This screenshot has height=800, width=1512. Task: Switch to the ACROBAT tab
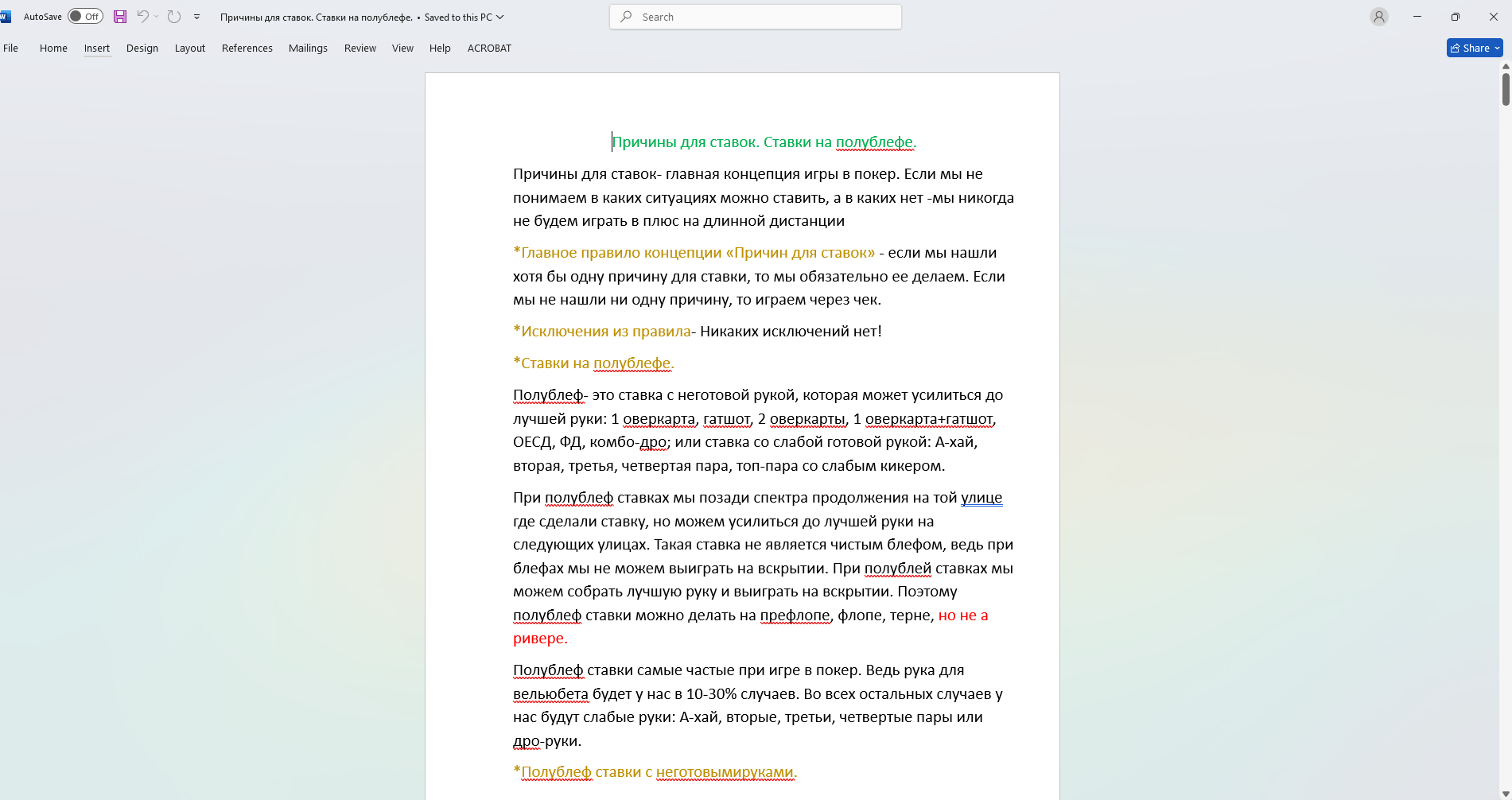(489, 49)
